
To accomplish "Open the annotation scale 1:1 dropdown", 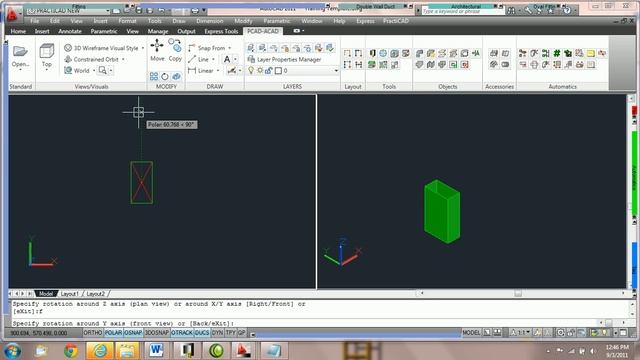I will click(x=521, y=333).
